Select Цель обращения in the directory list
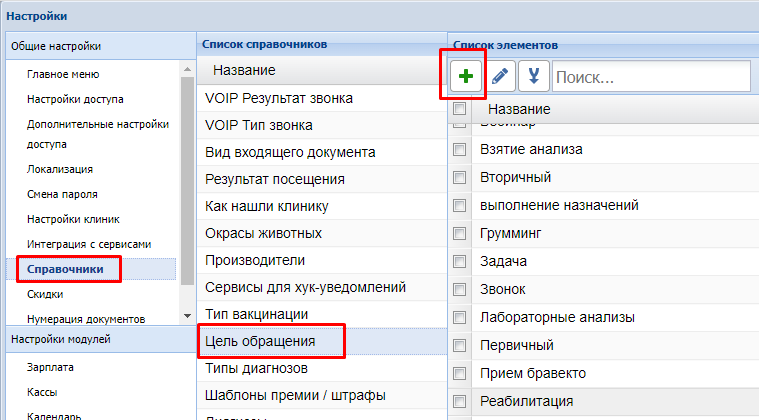The height and width of the screenshot is (420, 759). (x=260, y=341)
